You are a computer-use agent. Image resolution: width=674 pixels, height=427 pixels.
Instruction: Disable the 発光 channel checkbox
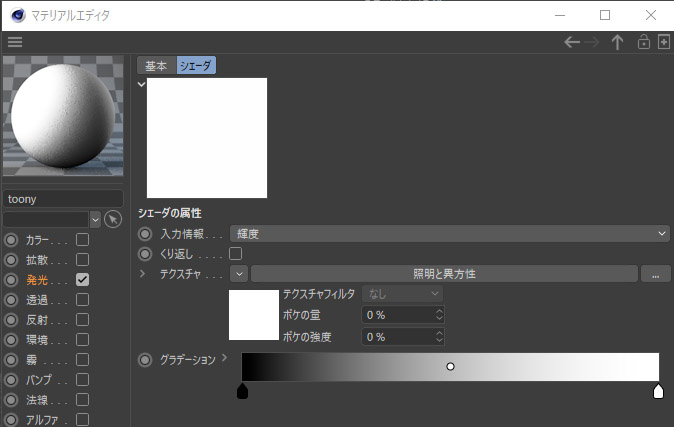(83, 280)
